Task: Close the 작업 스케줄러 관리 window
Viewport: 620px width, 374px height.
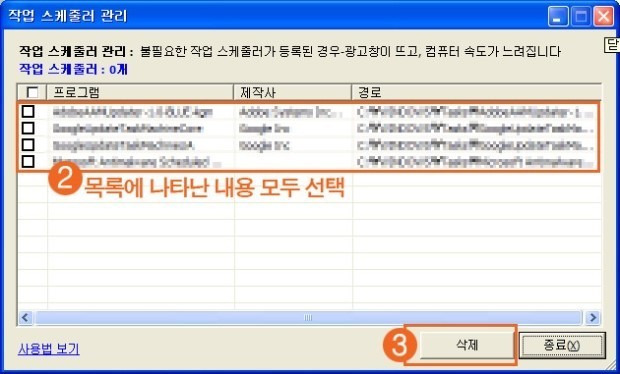Action: click(x=604, y=17)
